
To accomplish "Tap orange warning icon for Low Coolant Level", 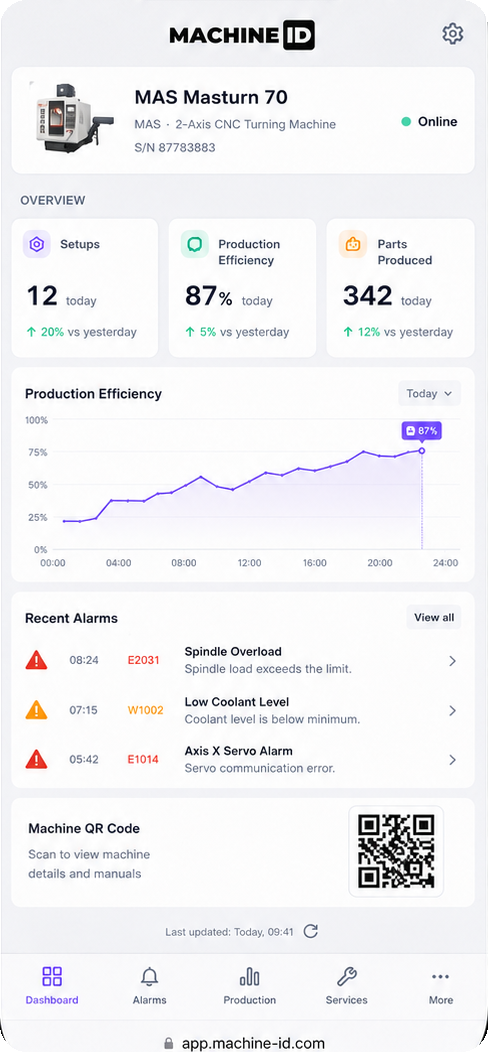I will pyautogui.click(x=36, y=710).
